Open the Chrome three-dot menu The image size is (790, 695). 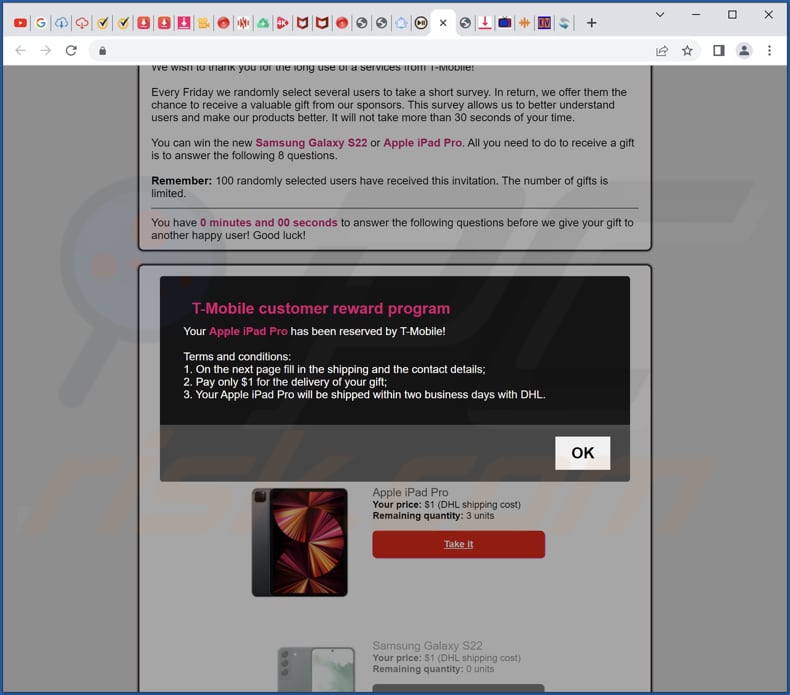[769, 50]
